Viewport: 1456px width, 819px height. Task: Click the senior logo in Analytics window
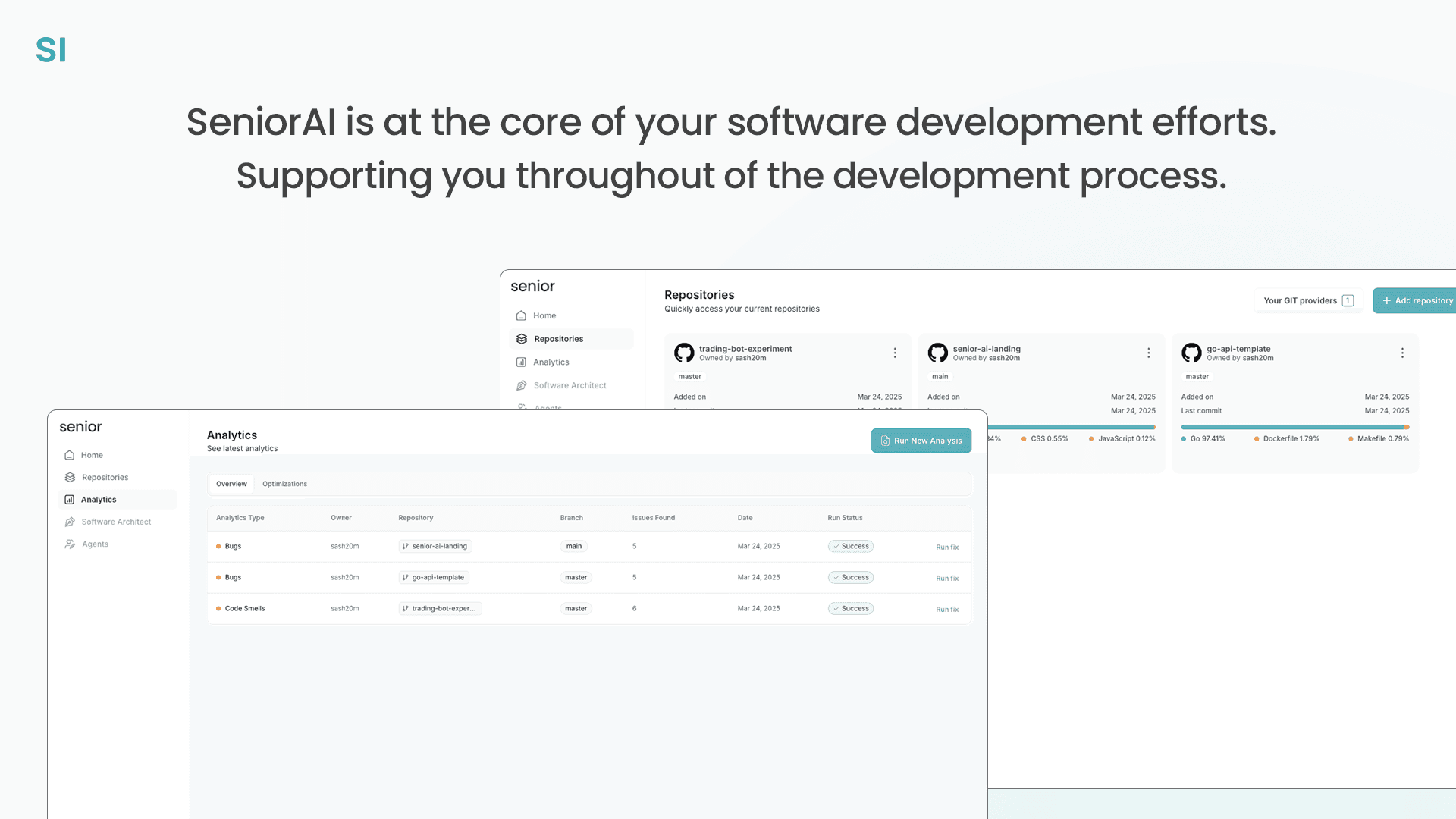point(80,427)
